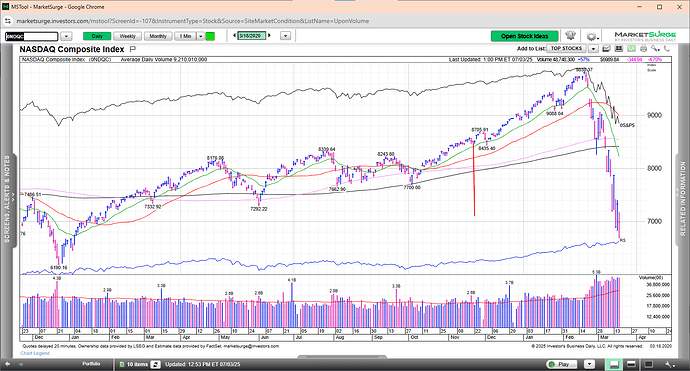Click the 6190.16 low price label
The image size is (690, 371).
(x=59, y=268)
